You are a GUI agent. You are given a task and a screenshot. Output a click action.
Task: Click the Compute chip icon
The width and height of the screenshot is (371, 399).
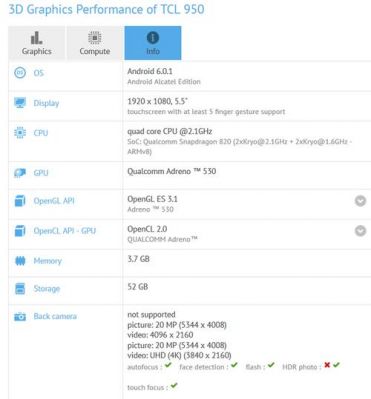[x=95, y=38]
